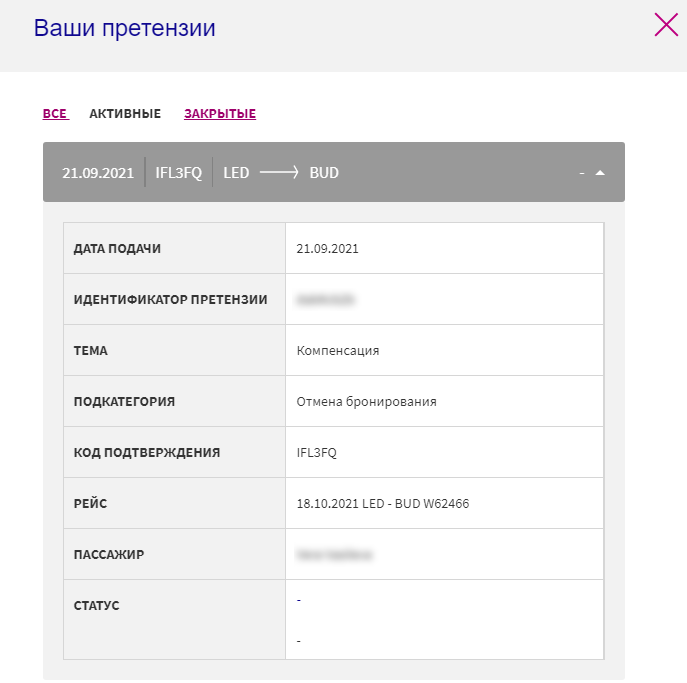This screenshot has height=683, width=687.
Task: Click the route arrow between LED and BUD
Action: point(279,173)
